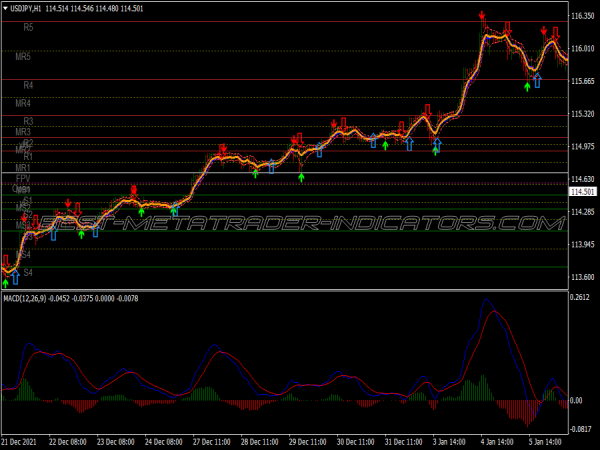
Task: Click the green buy arrow below 29 Dec dip
Action: coord(301,175)
